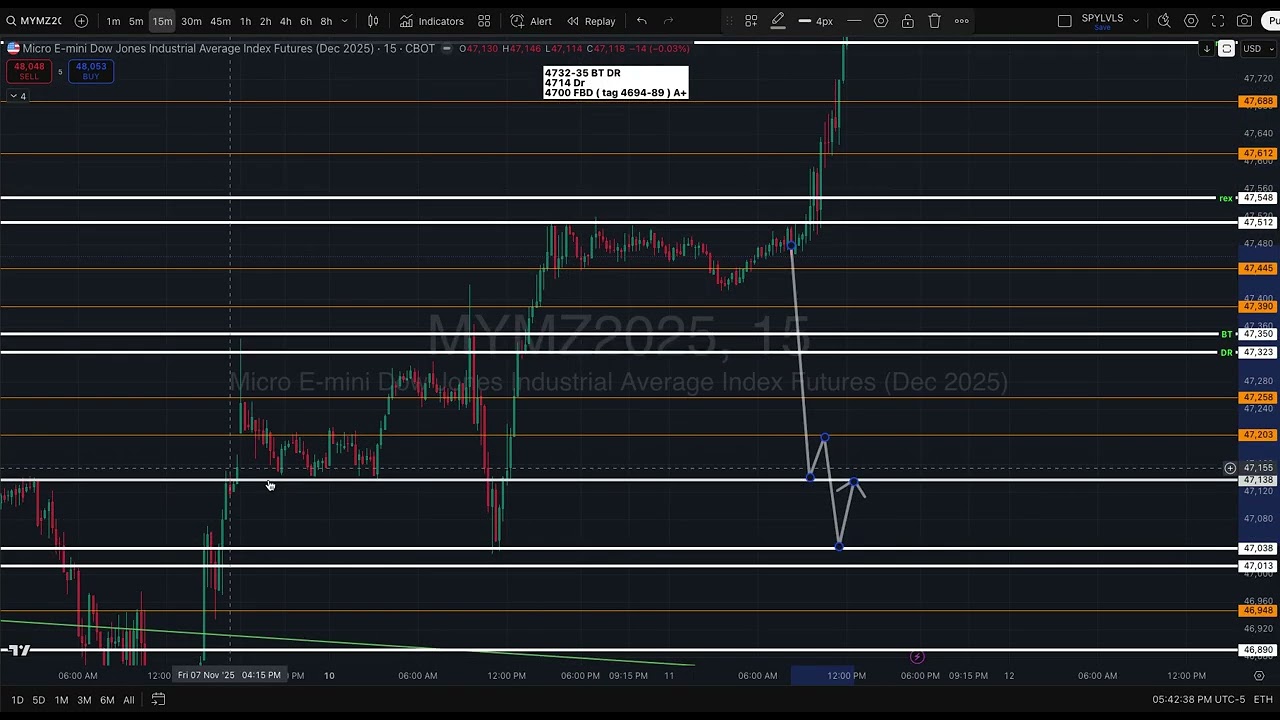
Task: Change line color with pencil icon
Action: (x=778, y=21)
